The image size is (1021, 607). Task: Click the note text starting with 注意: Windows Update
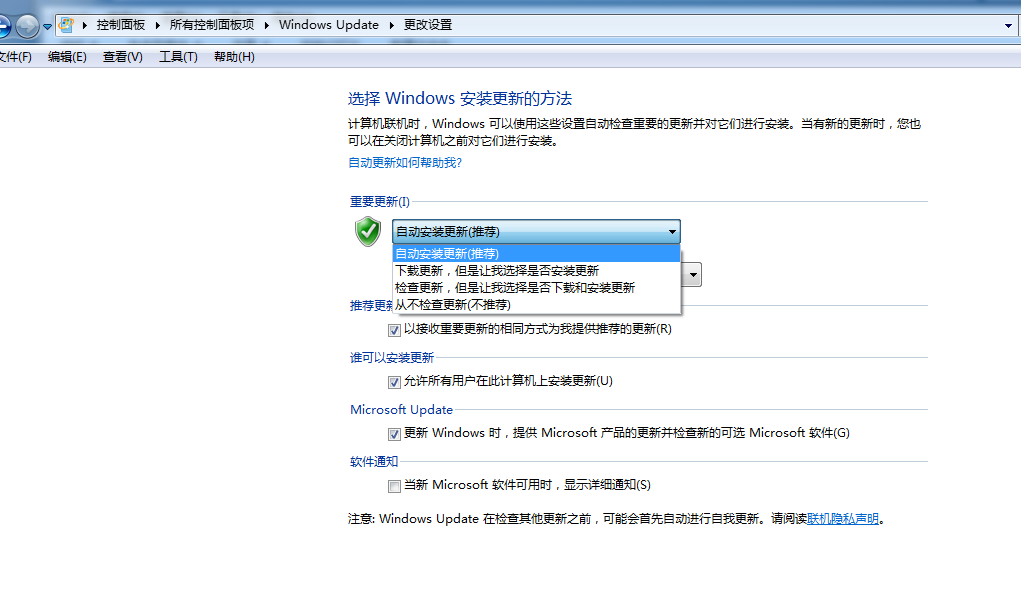coord(616,519)
